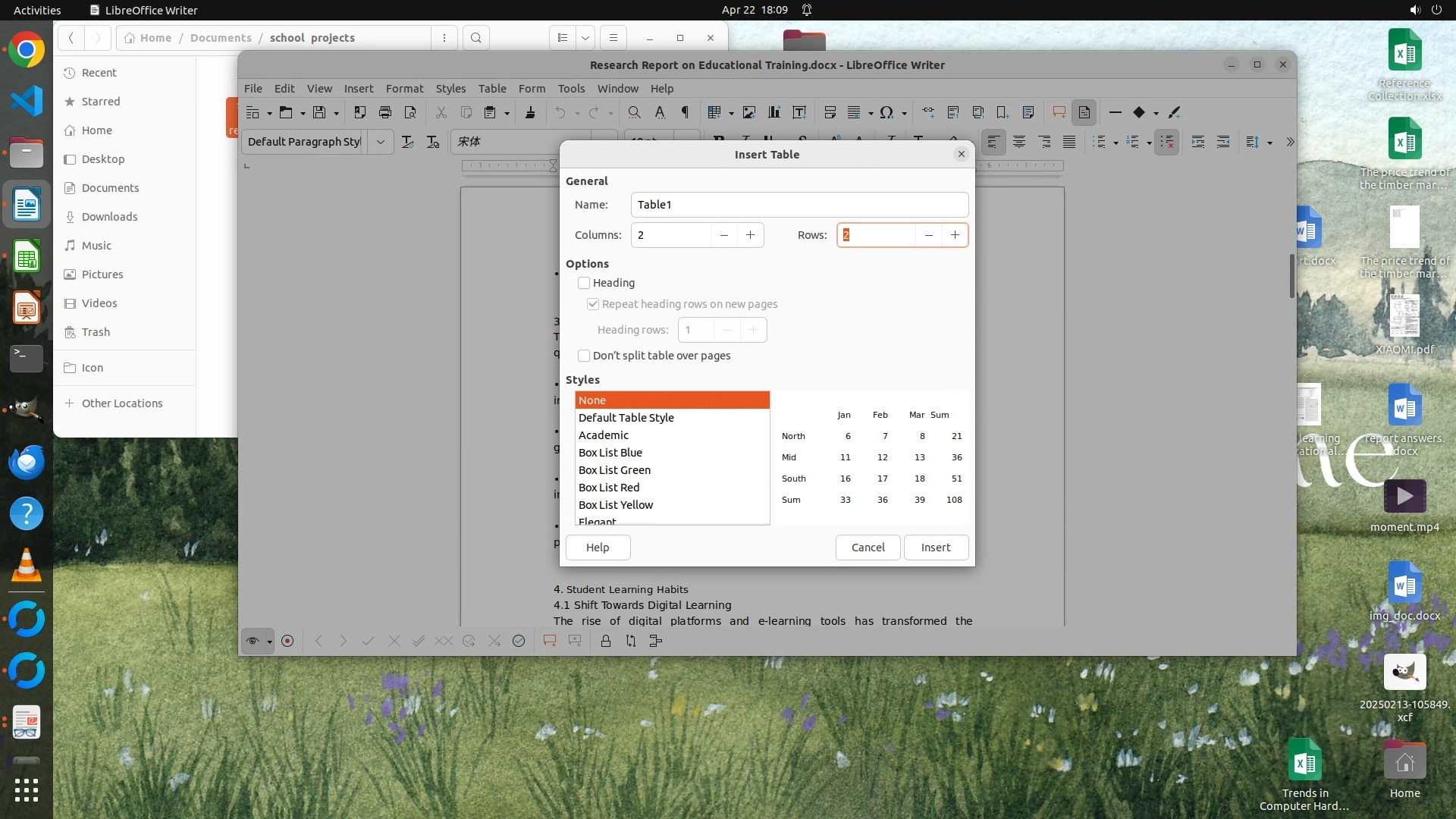Image resolution: width=1456 pixels, height=819 pixels.
Task: Open the Insert Table toolbar dropdown arrow
Action: 731,113
